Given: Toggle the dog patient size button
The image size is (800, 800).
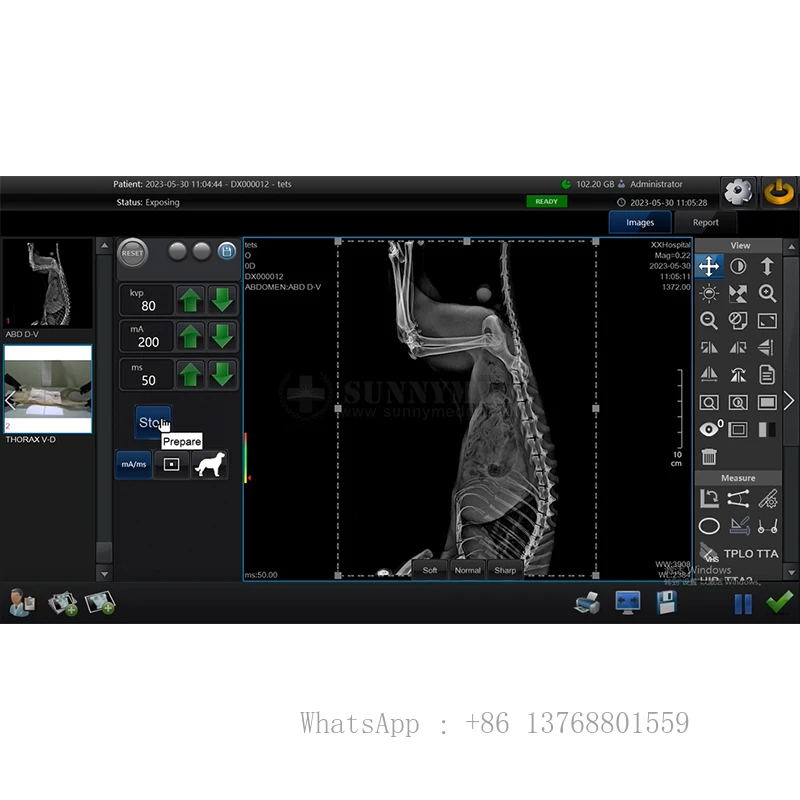Looking at the screenshot, I should (210, 464).
